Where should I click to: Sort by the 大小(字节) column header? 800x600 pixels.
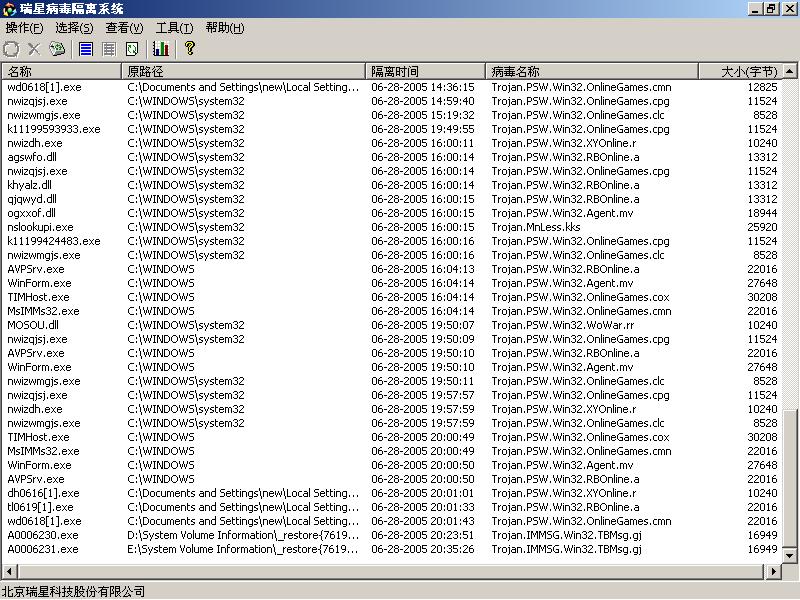tap(740, 71)
